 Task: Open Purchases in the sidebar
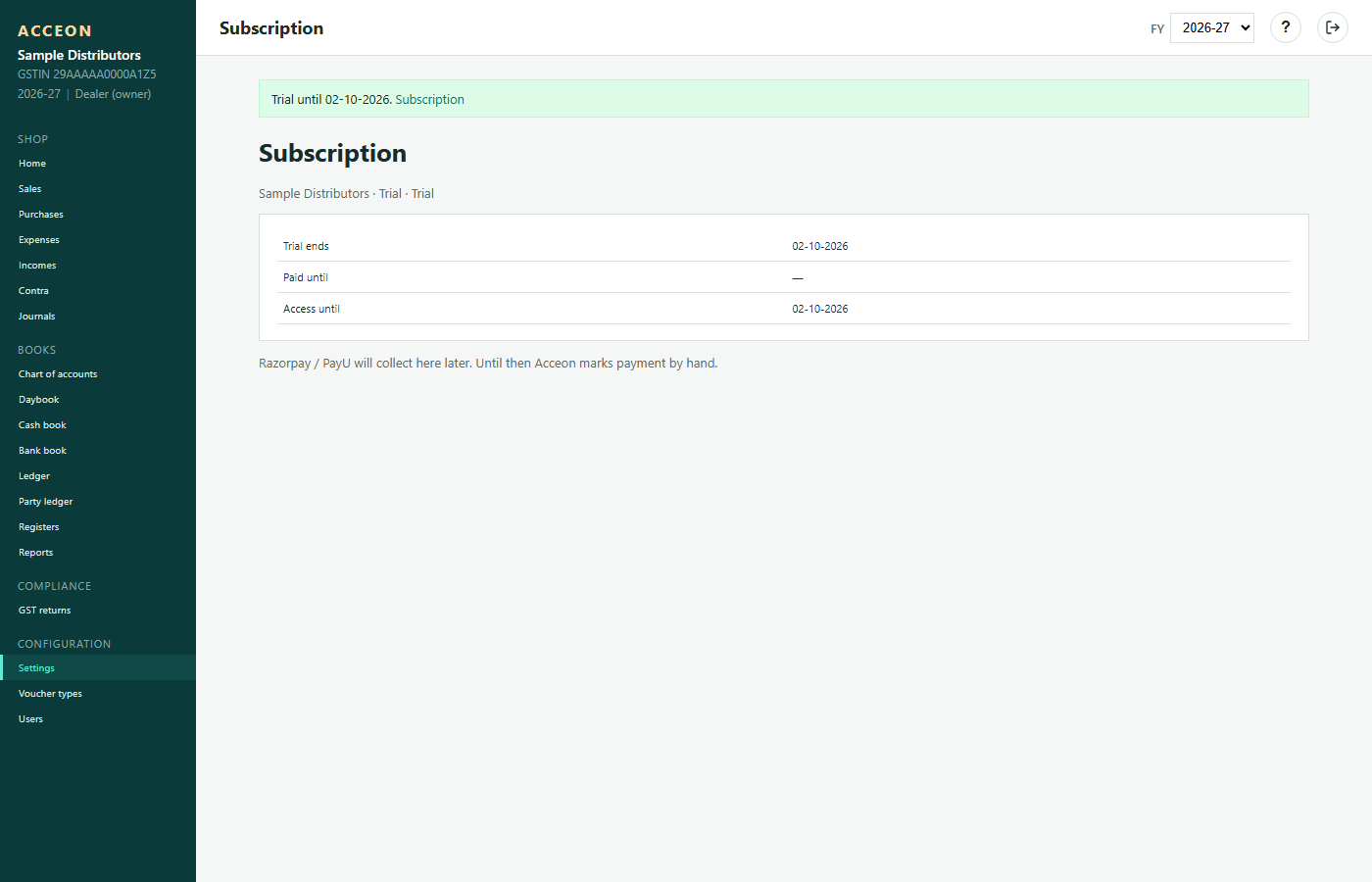98,215
